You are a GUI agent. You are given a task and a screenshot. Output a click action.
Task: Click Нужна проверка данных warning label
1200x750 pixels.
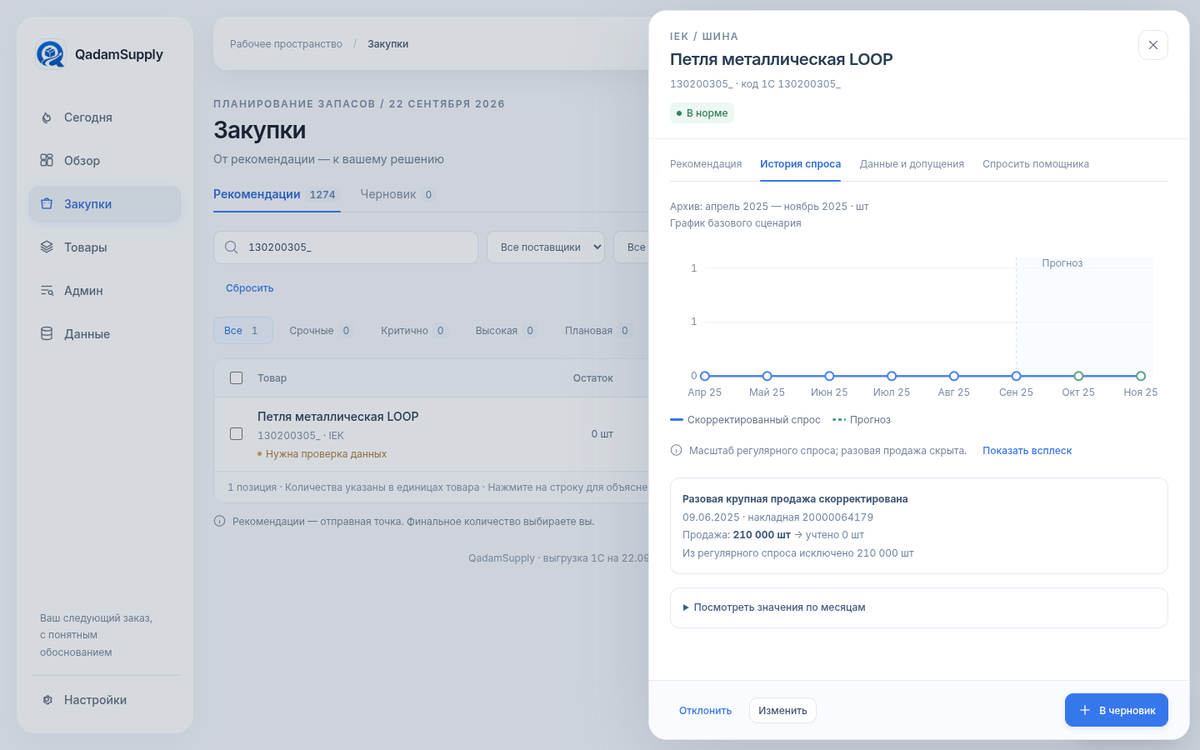click(x=322, y=454)
